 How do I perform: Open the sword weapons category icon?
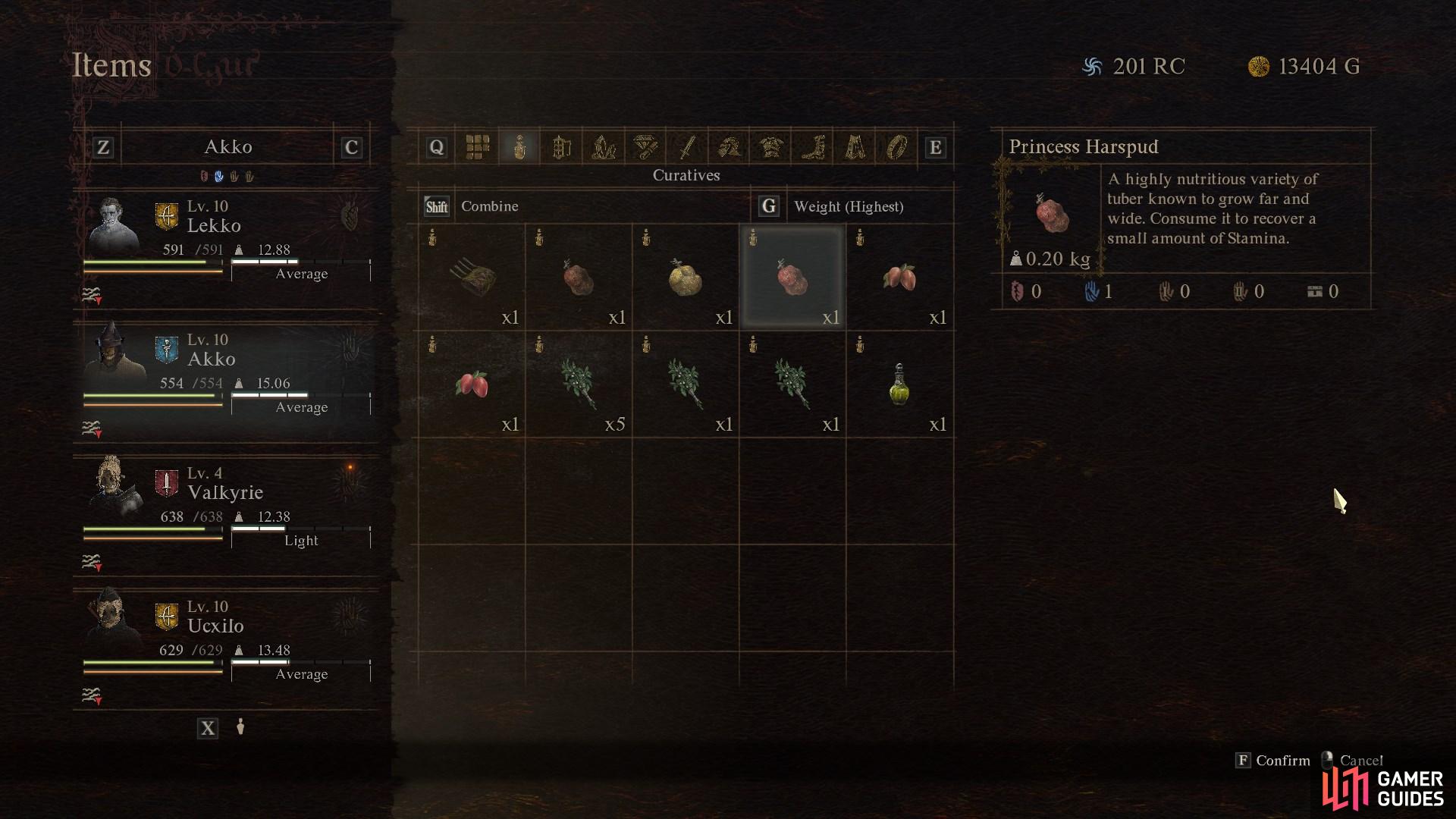click(687, 146)
